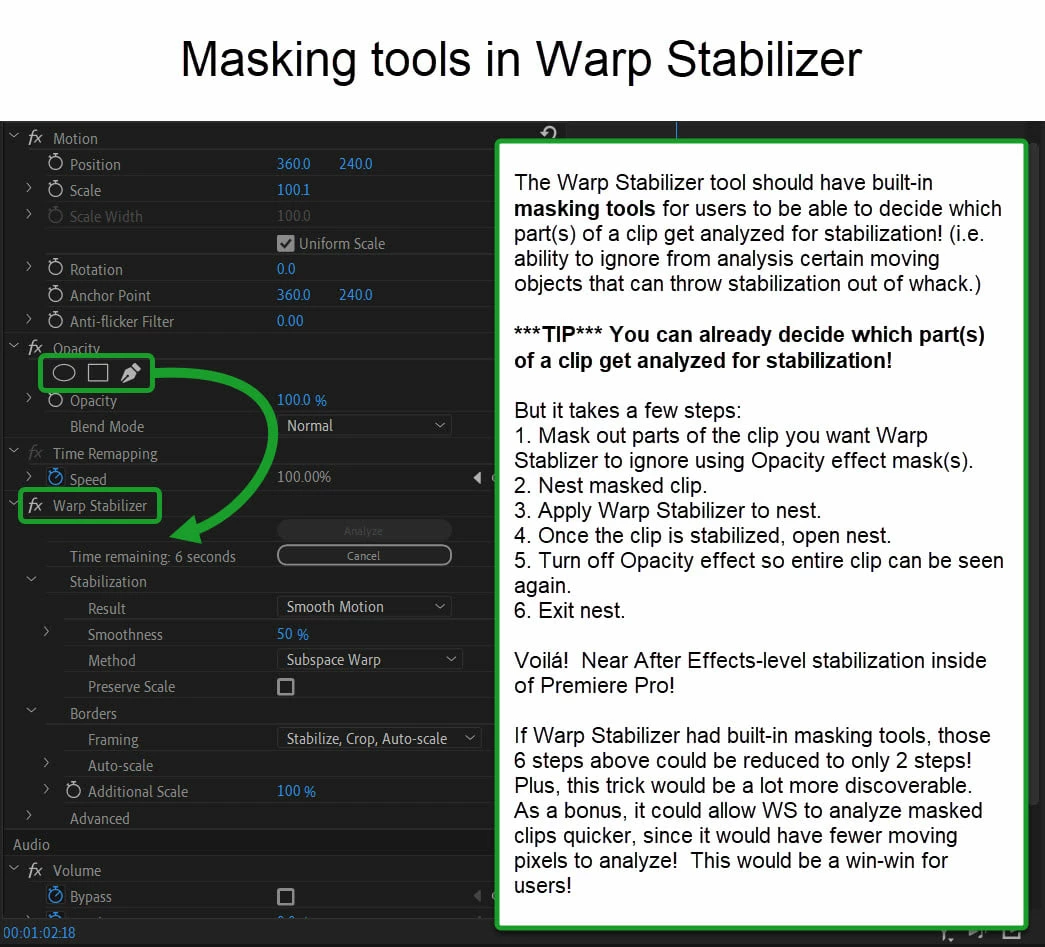Collapse the Time Remapping section
This screenshot has width=1045, height=947.
(x=13, y=451)
